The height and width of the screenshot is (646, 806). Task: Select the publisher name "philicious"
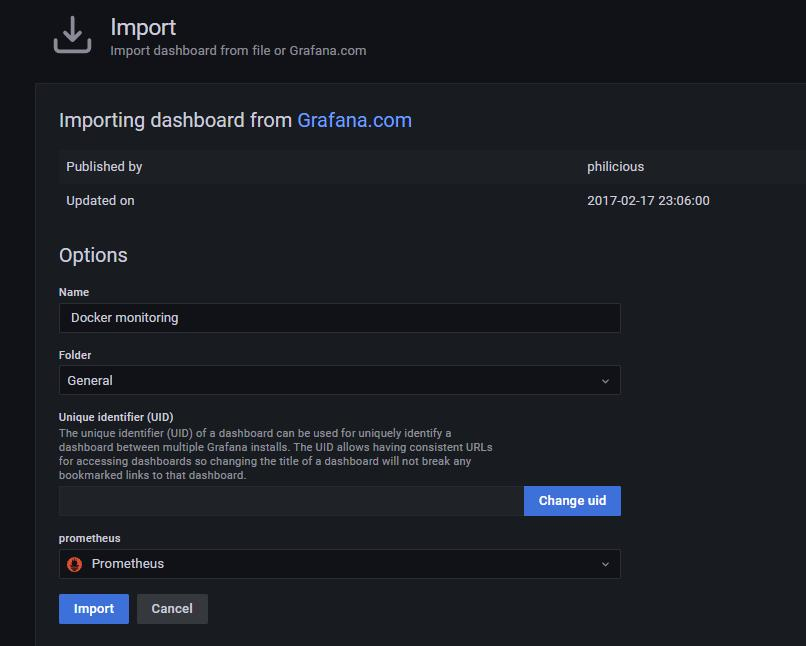615,167
